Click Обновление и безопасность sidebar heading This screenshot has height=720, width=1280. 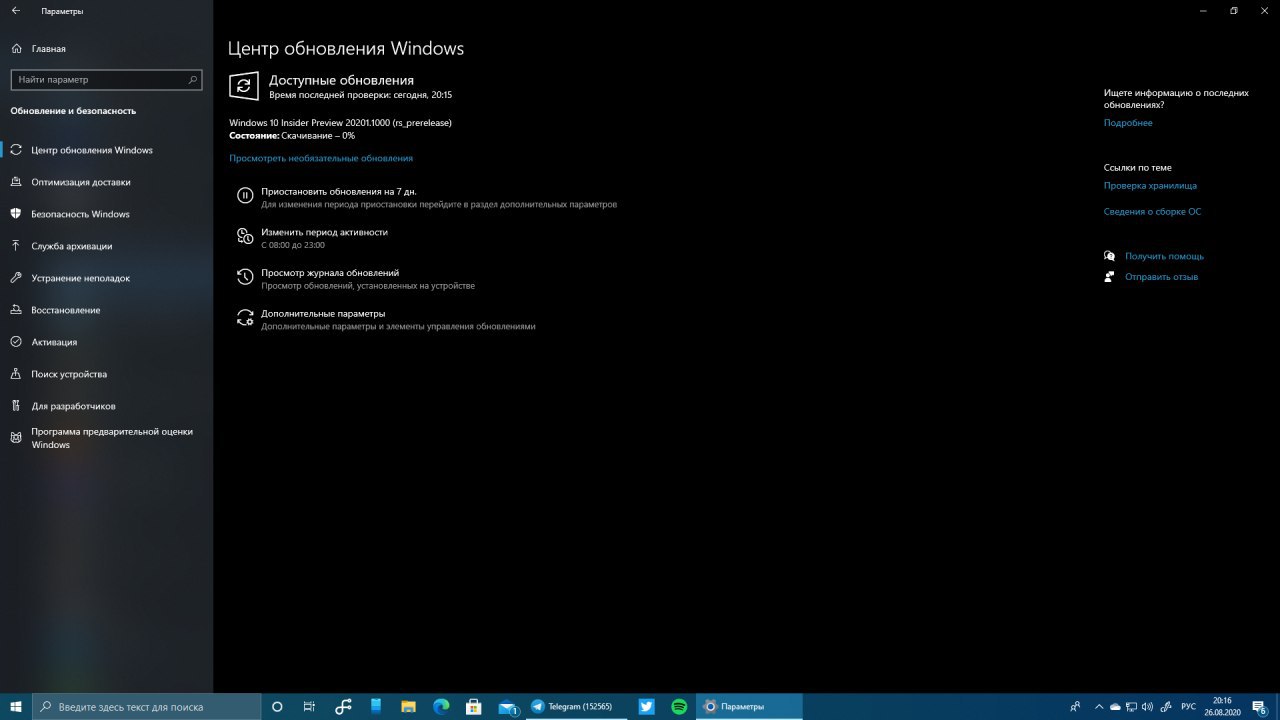pyautogui.click(x=73, y=111)
